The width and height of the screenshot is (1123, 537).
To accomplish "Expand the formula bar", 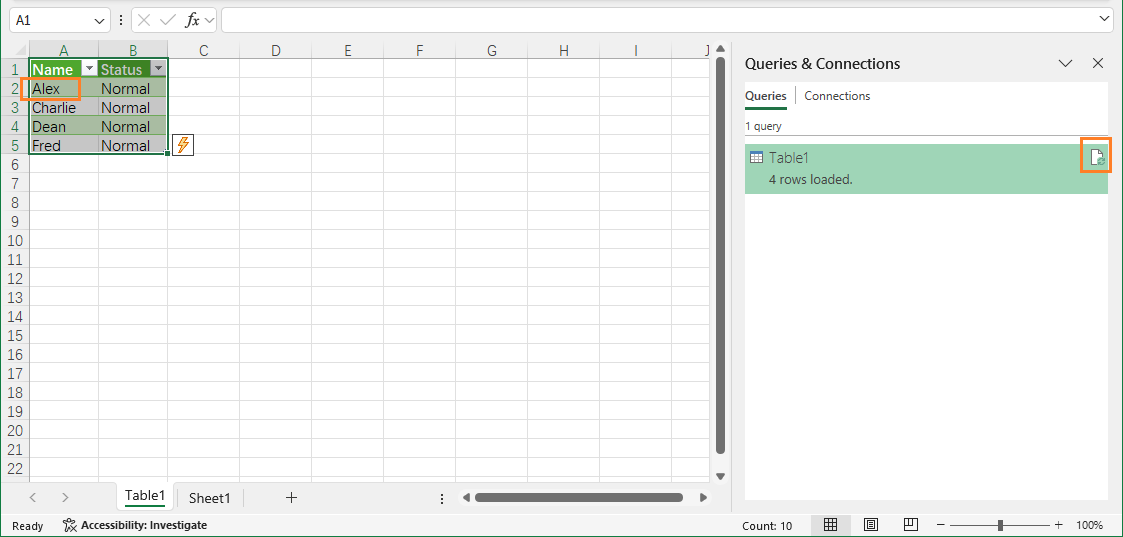I will [x=1103, y=19].
